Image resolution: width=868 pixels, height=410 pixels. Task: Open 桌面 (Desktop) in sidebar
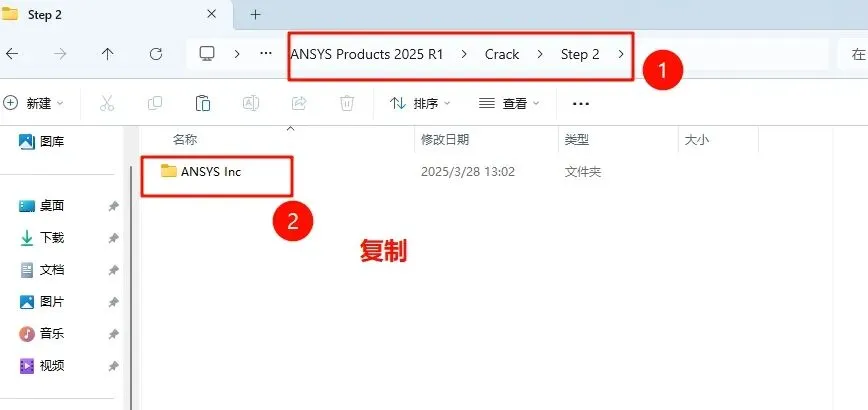42,206
